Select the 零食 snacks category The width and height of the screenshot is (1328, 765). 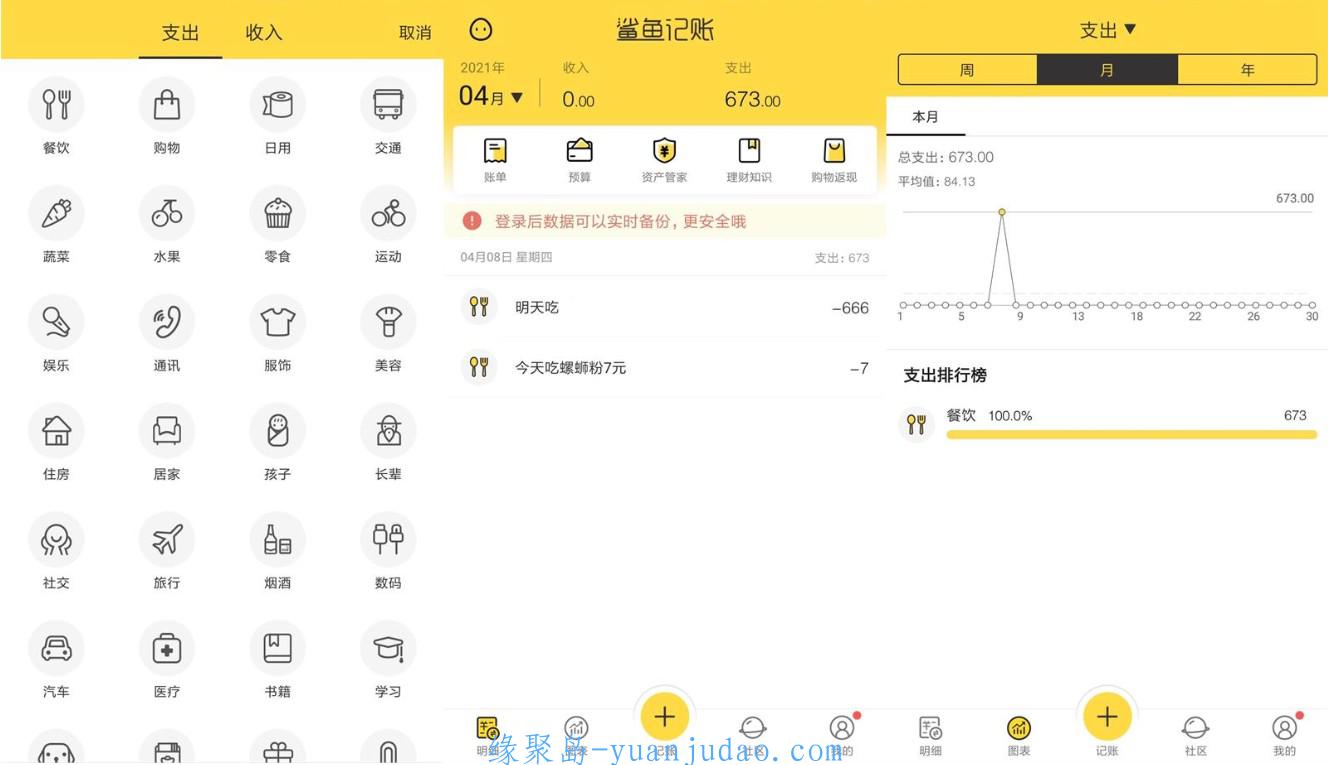point(277,213)
